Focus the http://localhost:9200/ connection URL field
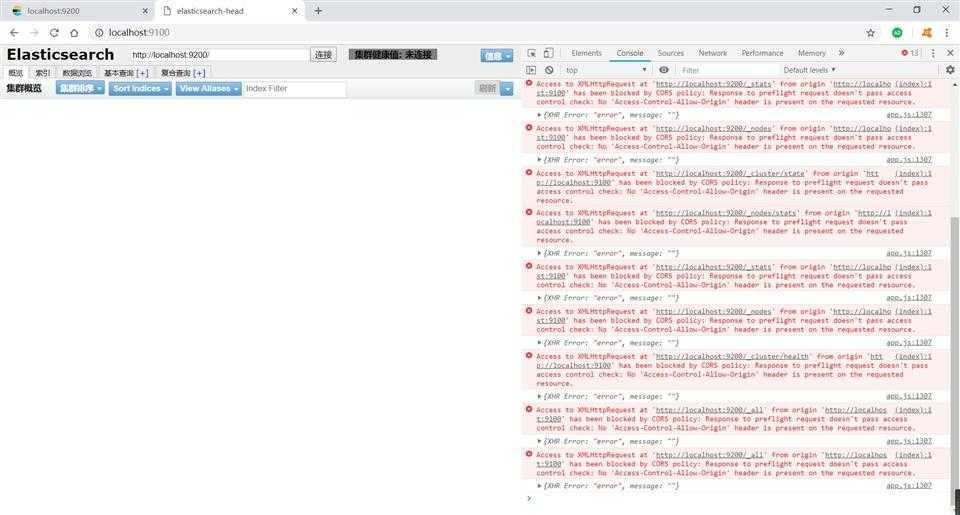Screen dimensions: 960x515 pyautogui.click(x=219, y=55)
